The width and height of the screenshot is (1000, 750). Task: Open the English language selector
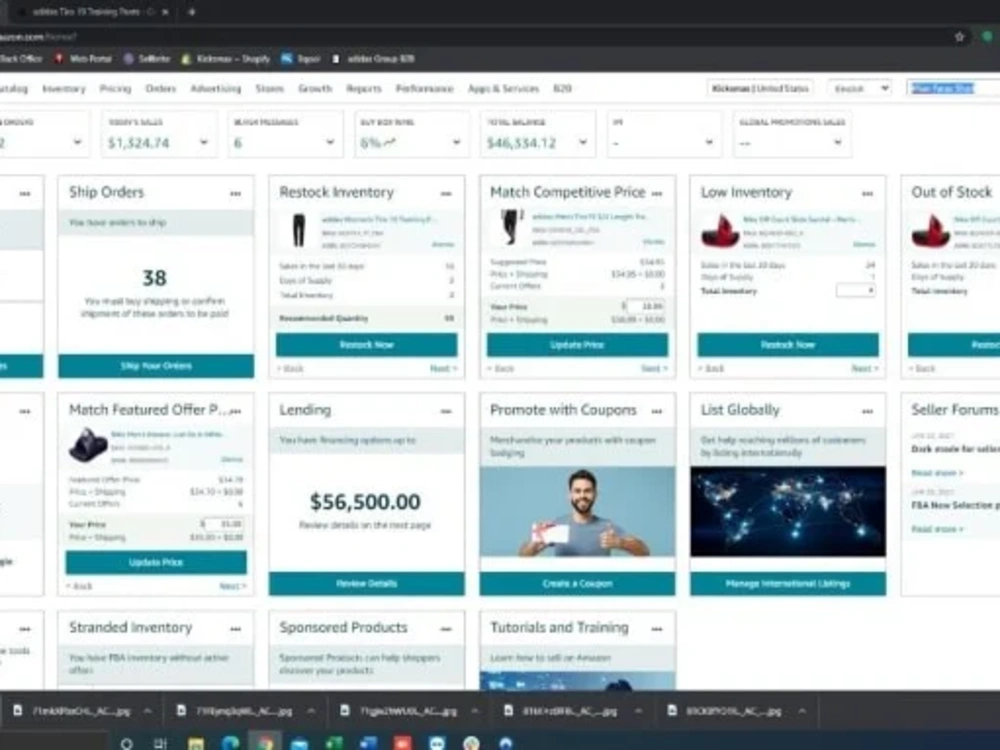tap(860, 88)
